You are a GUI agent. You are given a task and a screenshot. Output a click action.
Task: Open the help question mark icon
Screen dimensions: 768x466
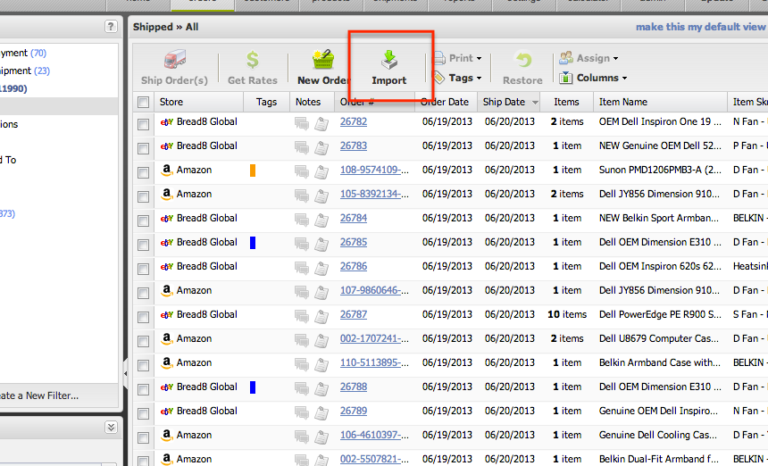point(111,26)
